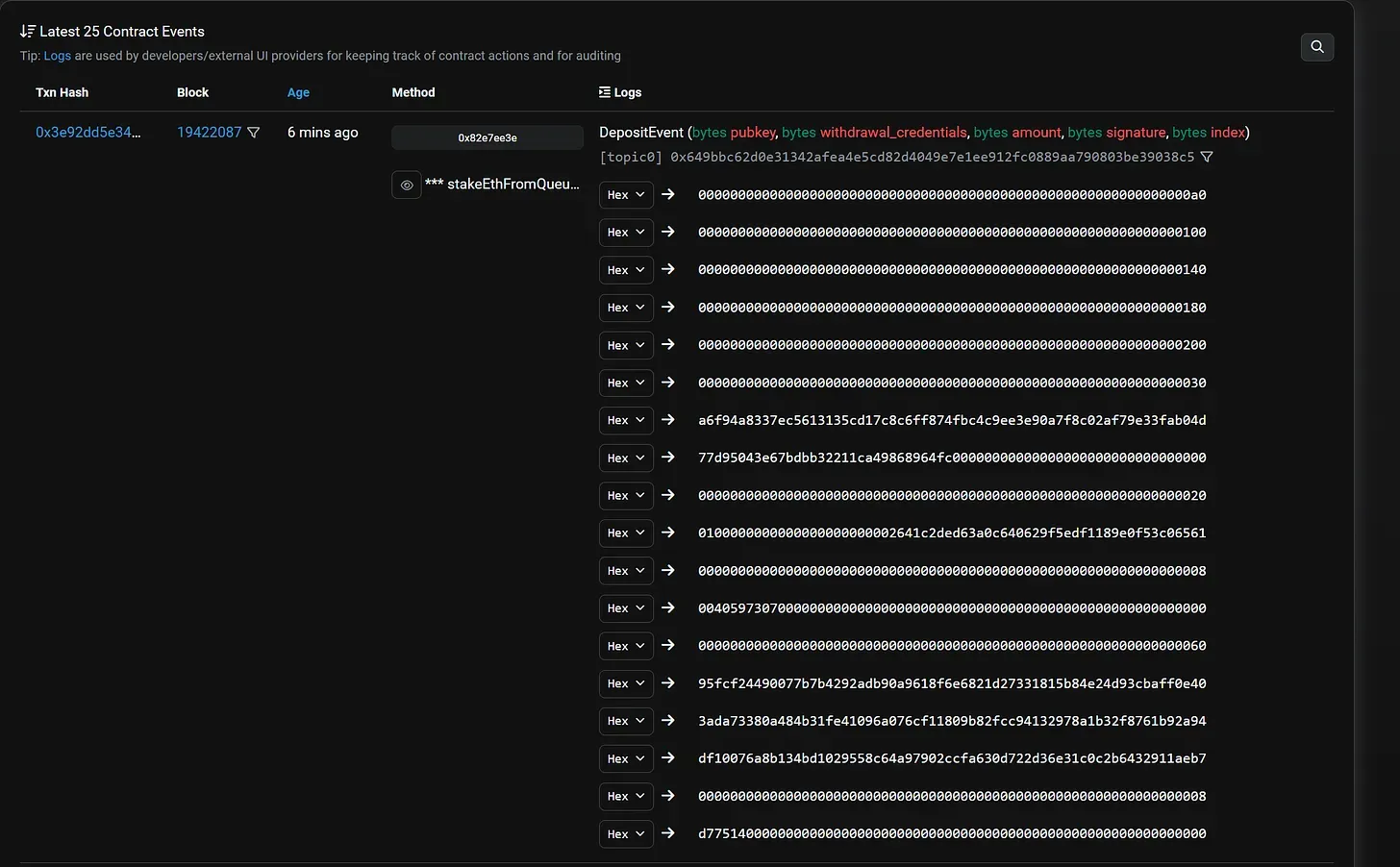Screen dimensions: 1400x867
Task: Click the arrow next to the 95fcf244 data row
Action: (x=668, y=683)
